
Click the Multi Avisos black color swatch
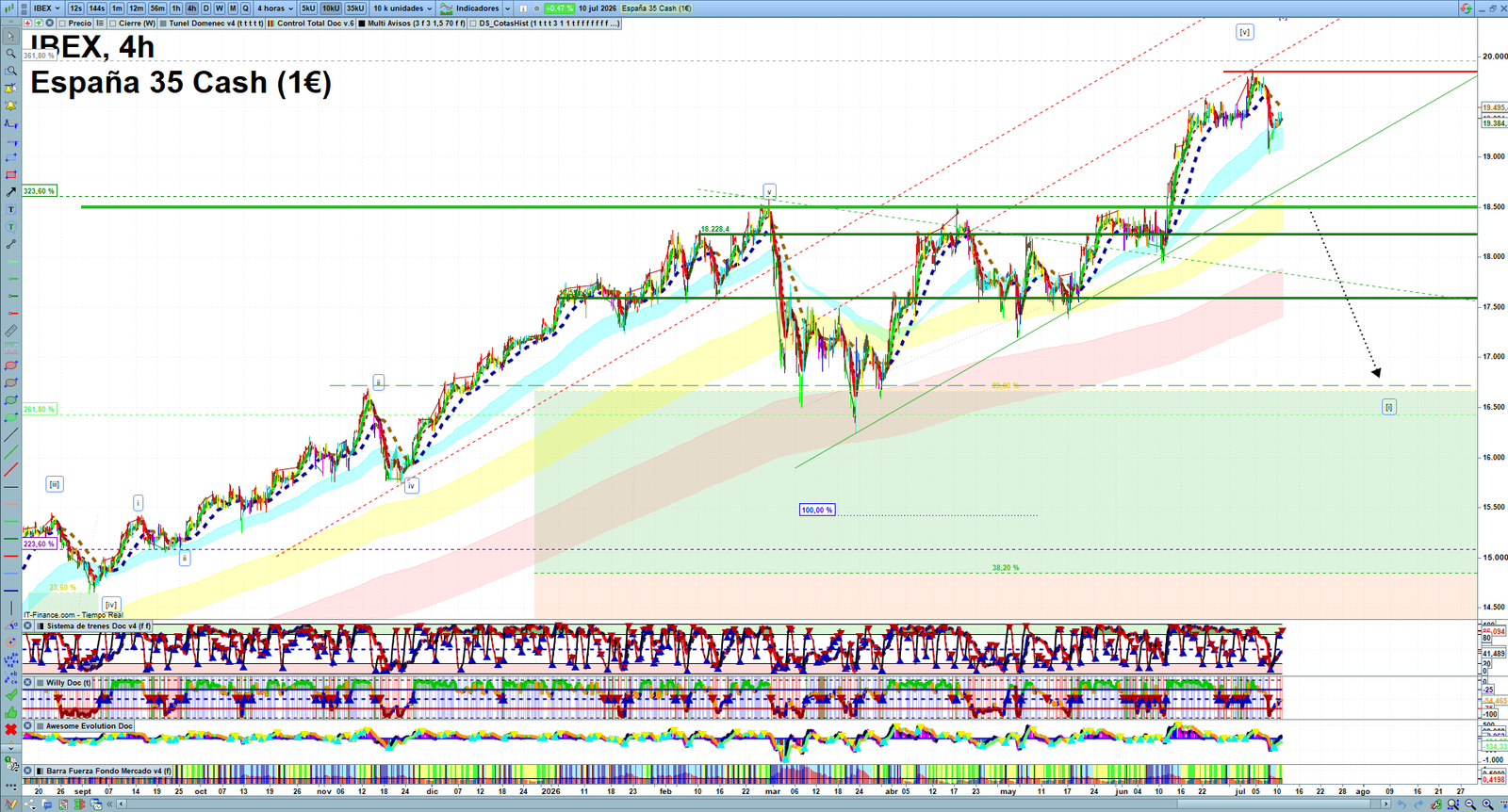pyautogui.click(x=362, y=23)
